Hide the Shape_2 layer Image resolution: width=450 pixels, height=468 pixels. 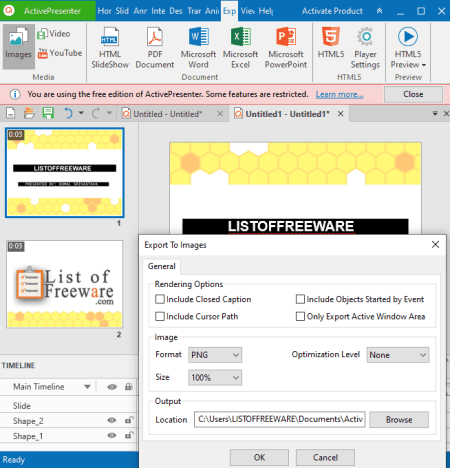click(x=112, y=420)
